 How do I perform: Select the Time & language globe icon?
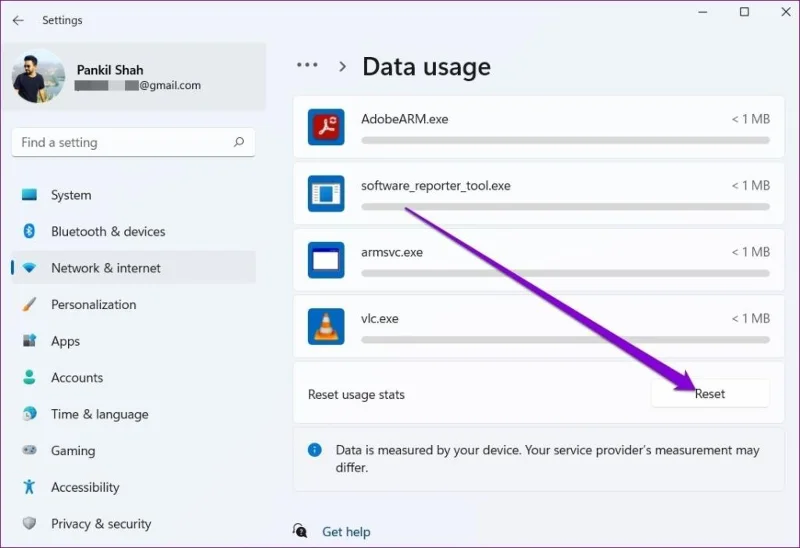[x=30, y=413]
